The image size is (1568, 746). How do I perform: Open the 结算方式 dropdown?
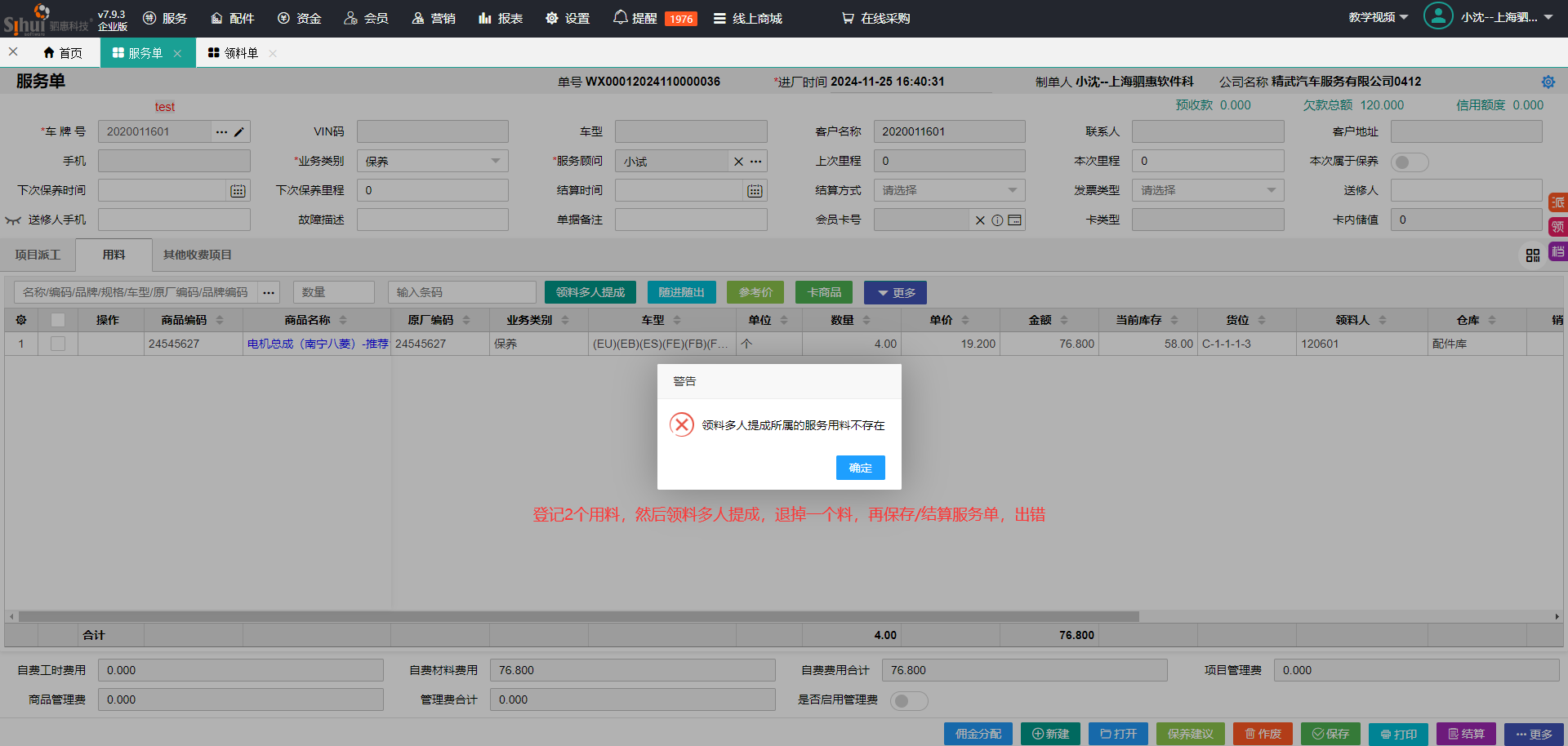(x=1012, y=191)
